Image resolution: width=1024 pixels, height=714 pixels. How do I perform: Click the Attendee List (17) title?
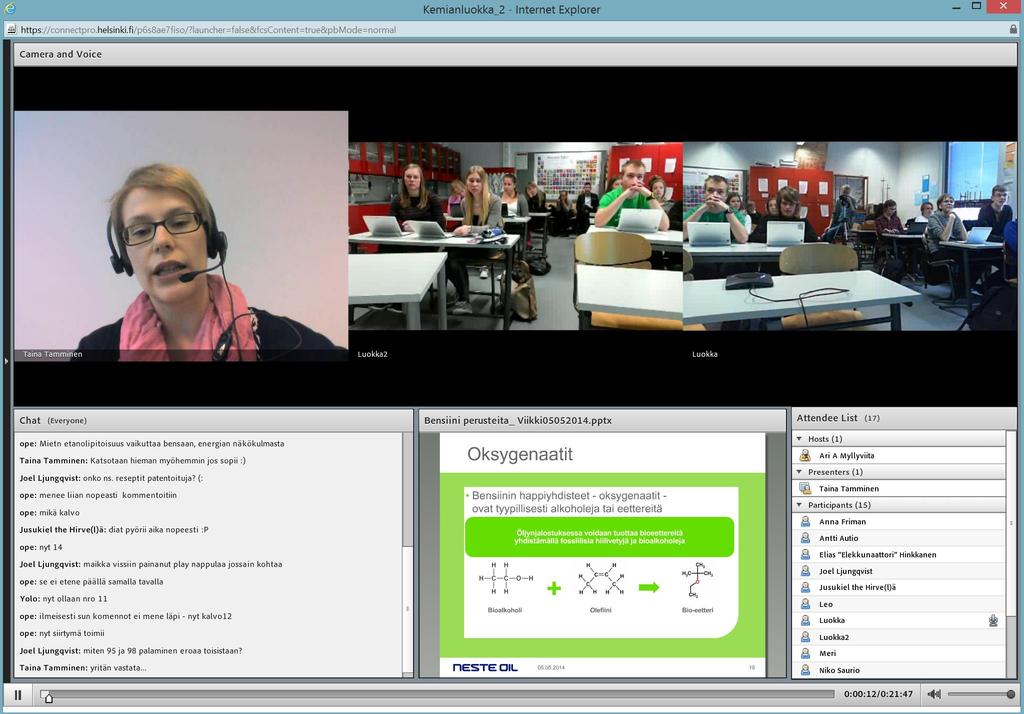(838, 418)
